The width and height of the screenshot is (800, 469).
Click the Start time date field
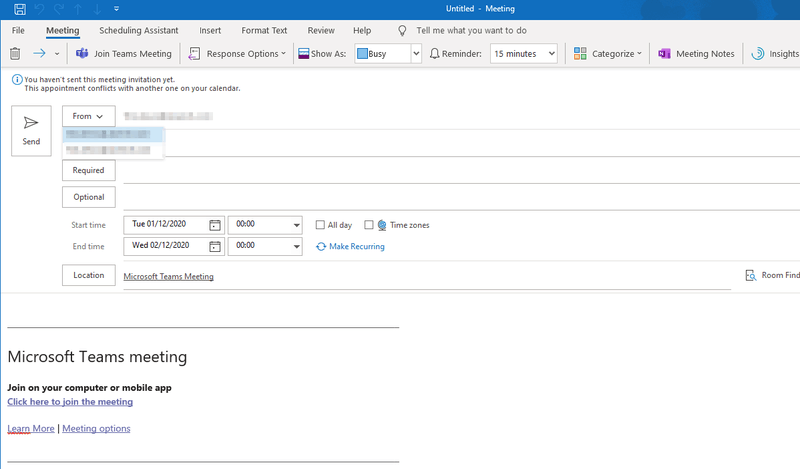click(166, 225)
